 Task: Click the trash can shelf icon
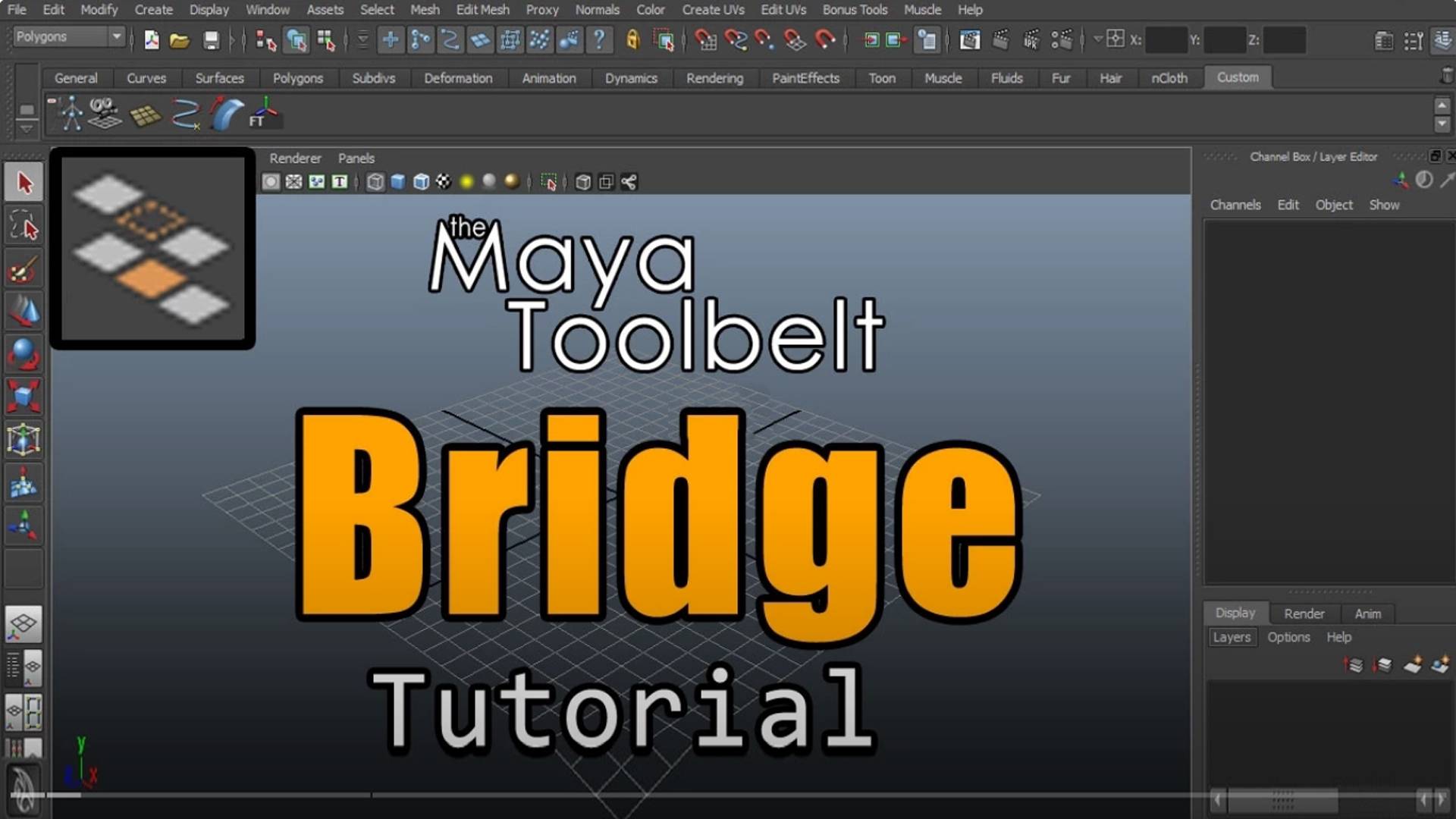(x=1446, y=76)
